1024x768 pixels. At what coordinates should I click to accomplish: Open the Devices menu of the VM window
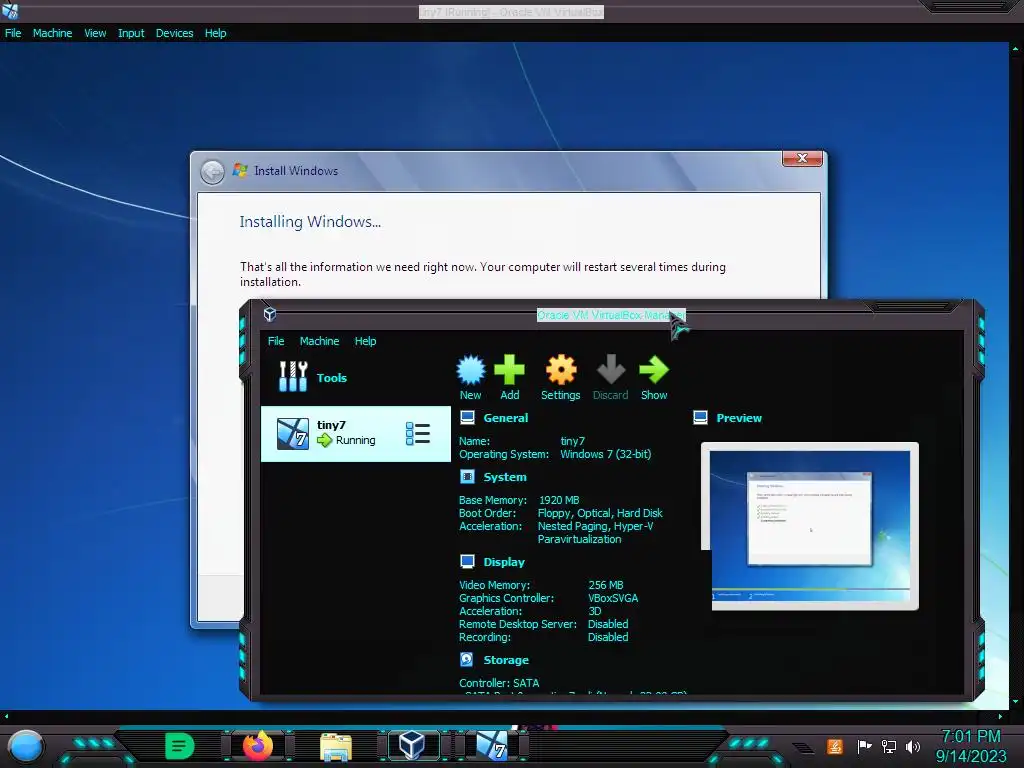[x=174, y=33]
